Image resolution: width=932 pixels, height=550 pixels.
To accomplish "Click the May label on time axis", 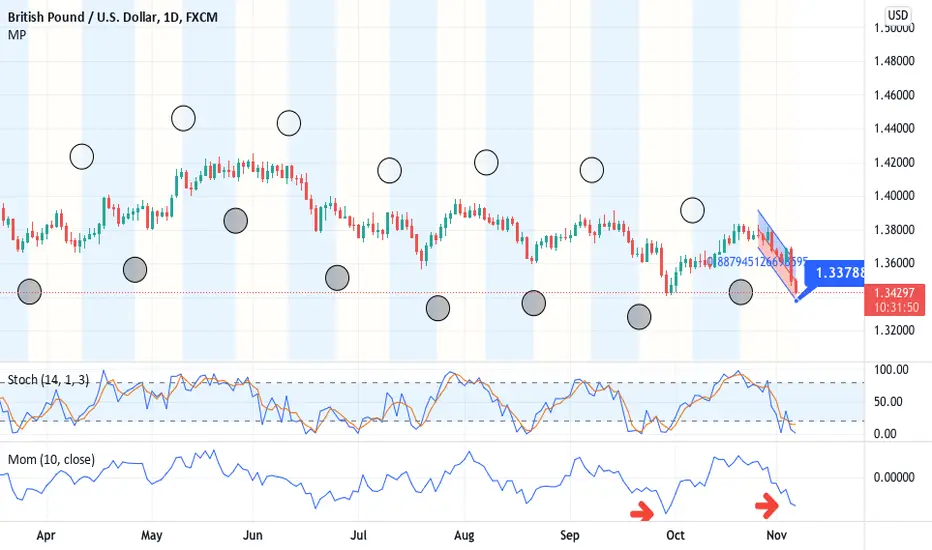I will 152,535.
